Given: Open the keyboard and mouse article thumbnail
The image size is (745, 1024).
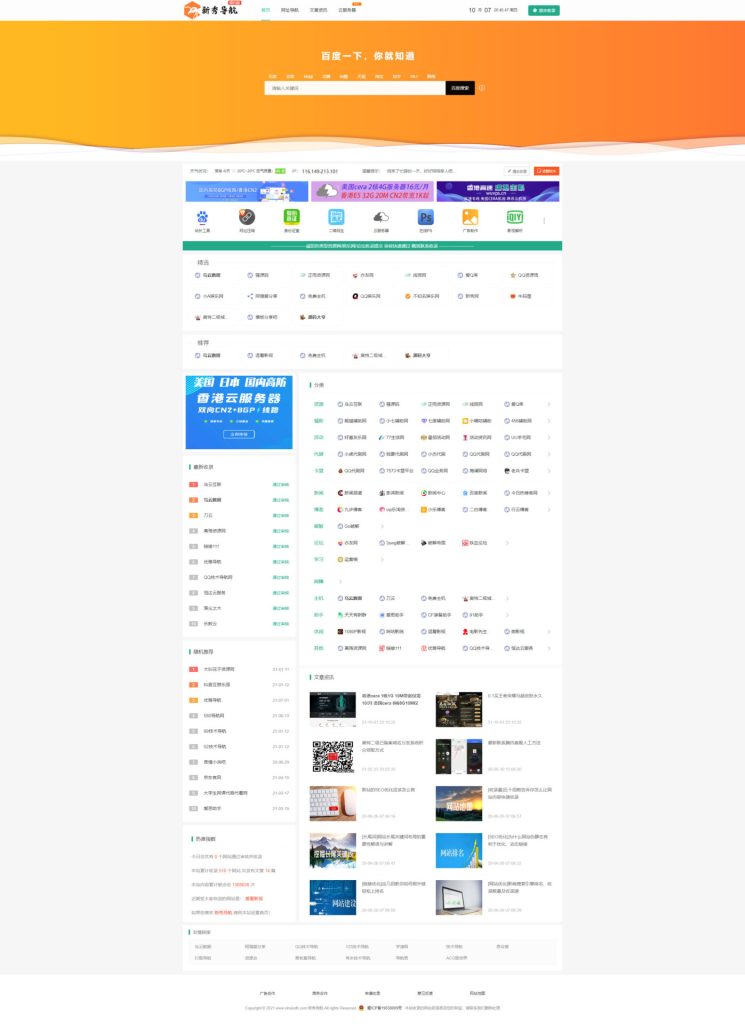Looking at the screenshot, I should [333, 803].
